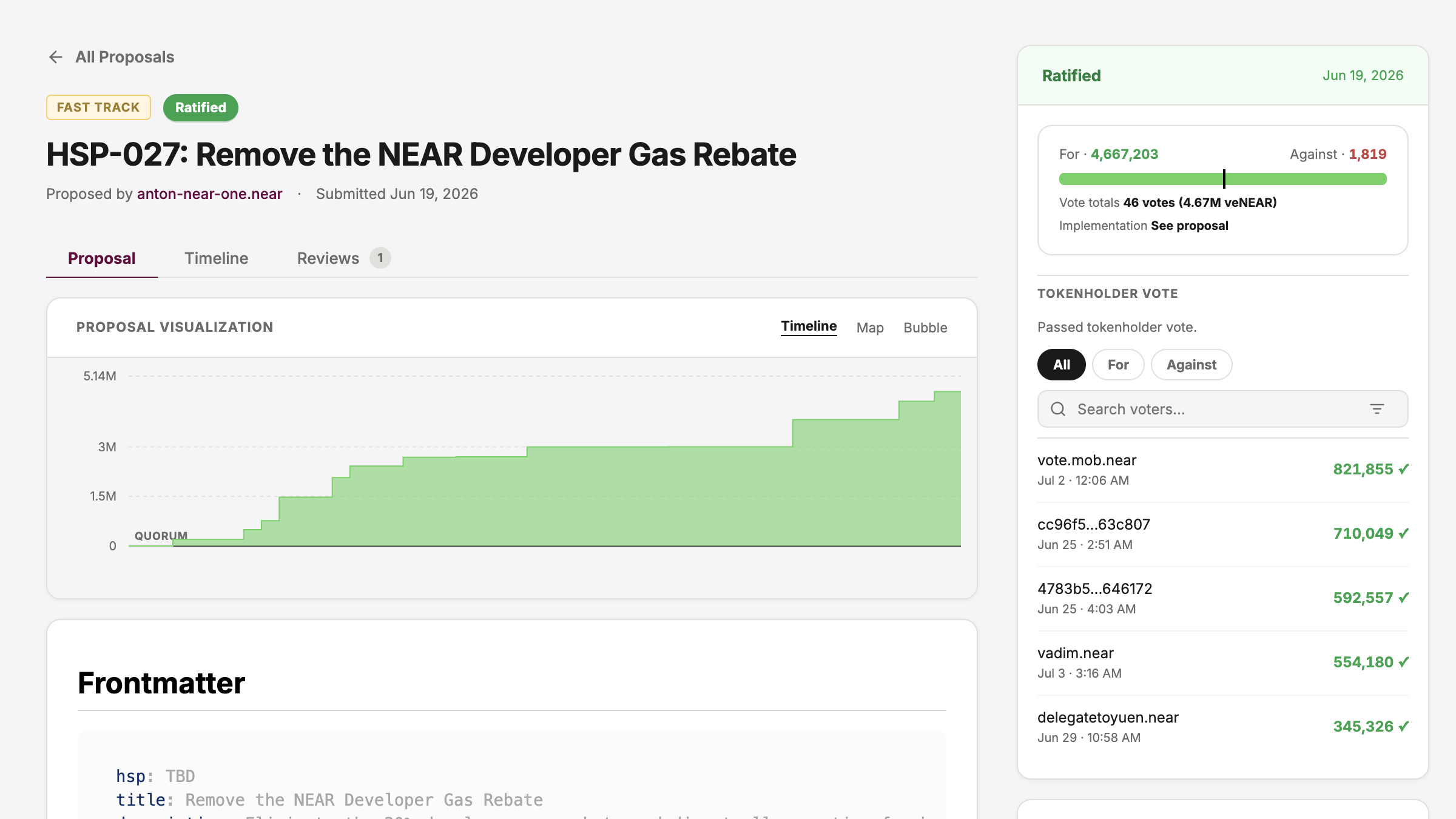Image resolution: width=1456 pixels, height=819 pixels.
Task: Click the hsp: TBD frontmatter line
Action: click(155, 777)
